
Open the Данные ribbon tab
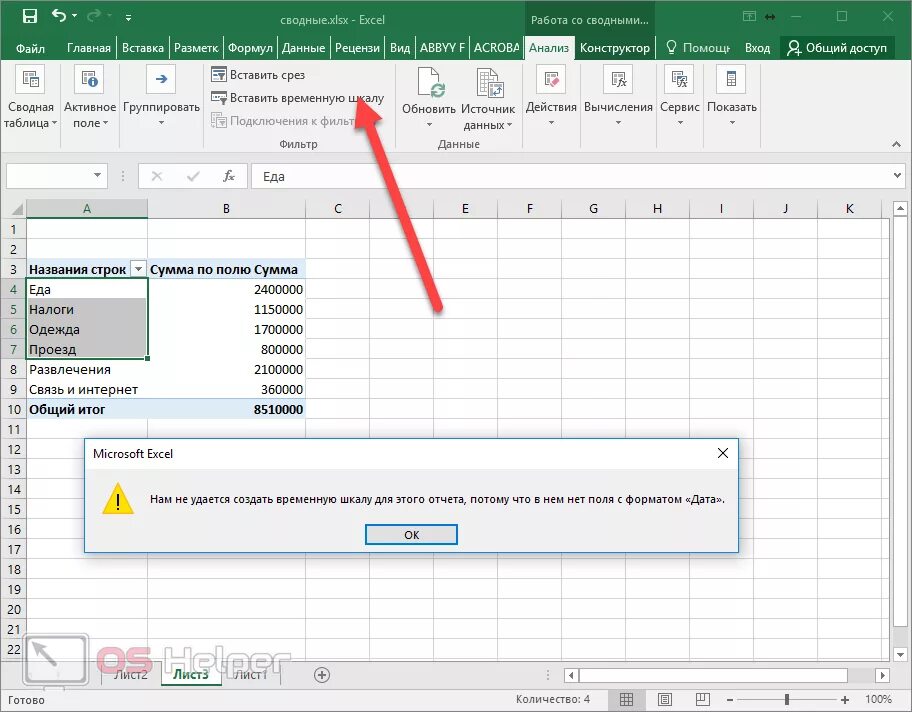[303, 48]
